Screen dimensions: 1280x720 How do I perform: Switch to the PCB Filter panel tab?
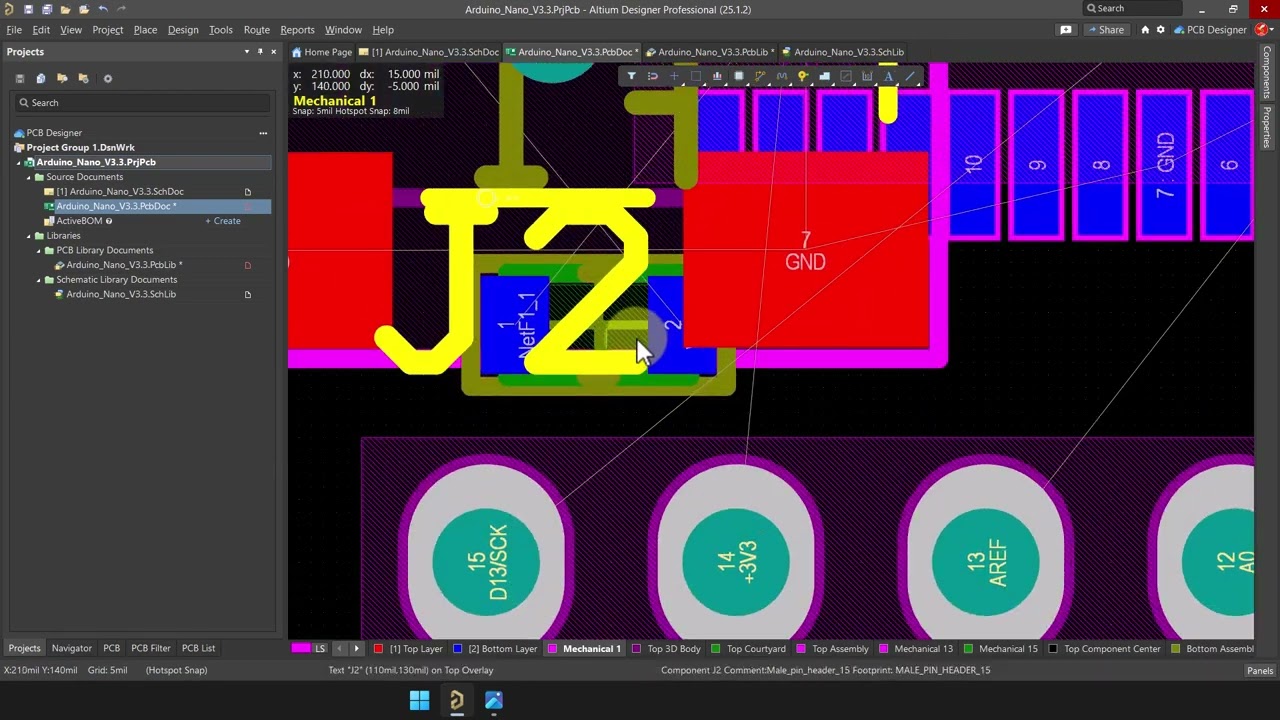pyautogui.click(x=151, y=648)
